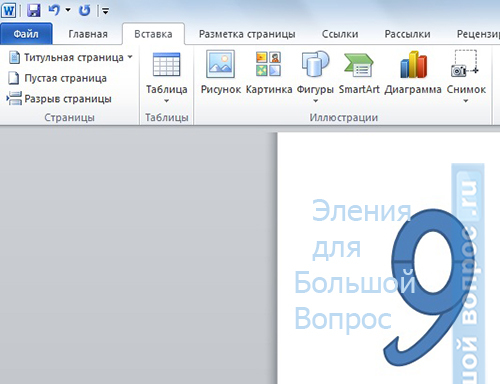Viewport: 500px width, 384px height.
Task: Open the Файл tab
Action: (x=26, y=34)
